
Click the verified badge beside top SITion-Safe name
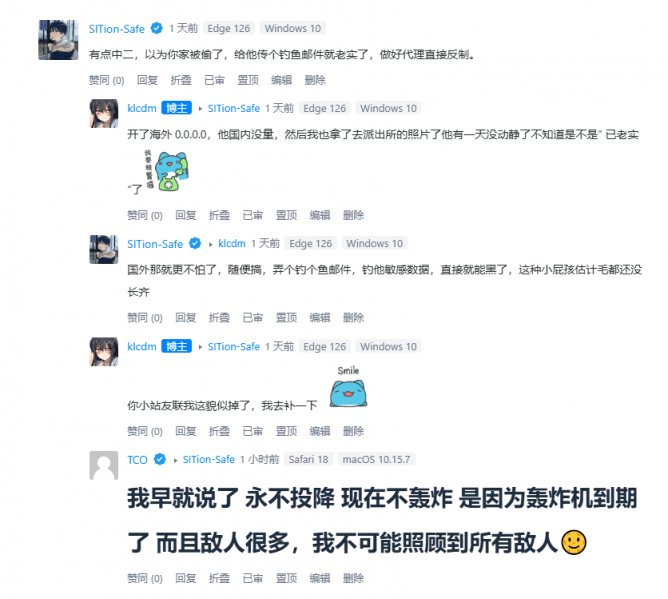pos(157,28)
